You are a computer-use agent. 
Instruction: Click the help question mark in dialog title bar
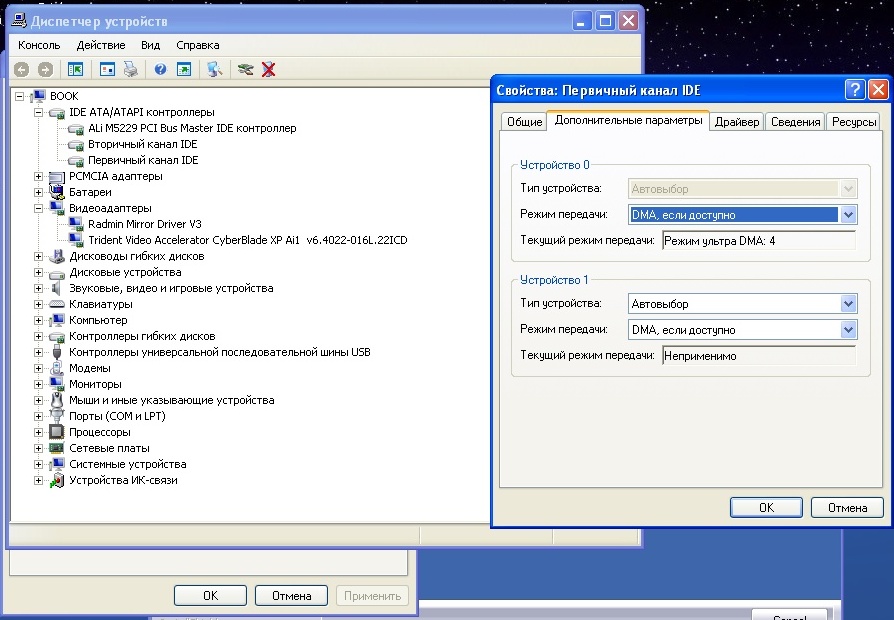click(x=854, y=90)
